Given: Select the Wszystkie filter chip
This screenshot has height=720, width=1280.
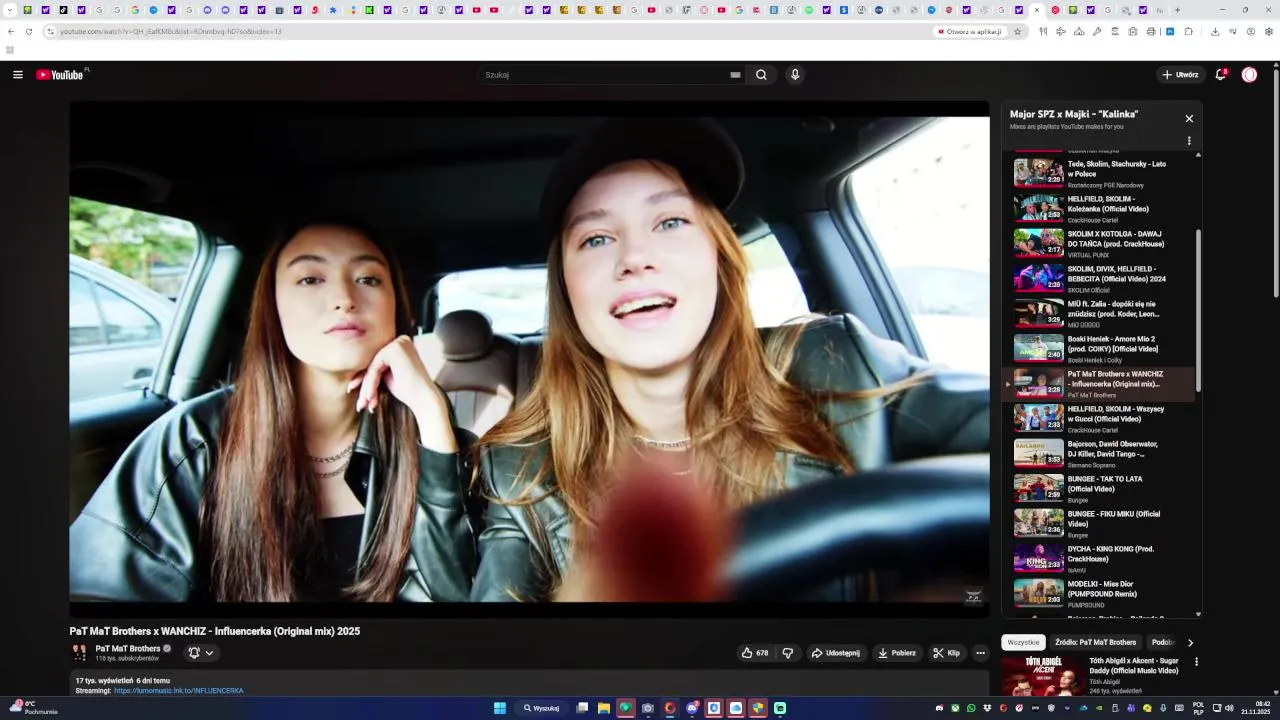Looking at the screenshot, I should pos(1024,642).
